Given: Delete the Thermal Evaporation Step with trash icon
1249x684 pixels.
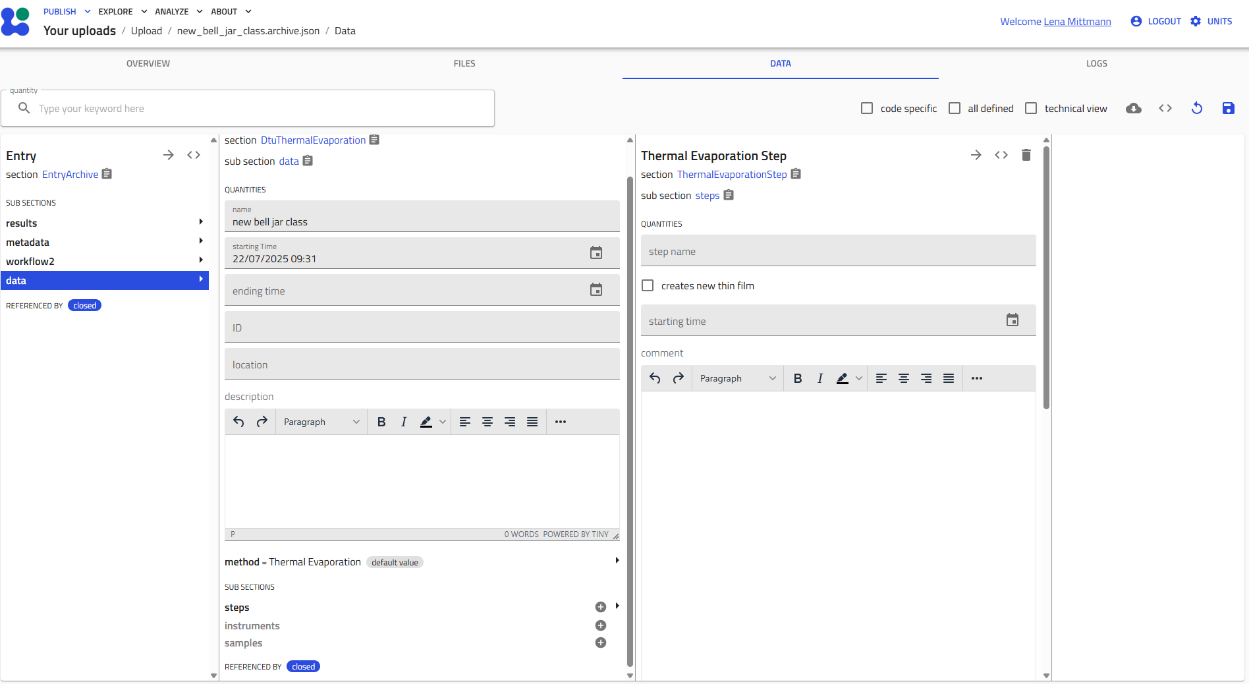Looking at the screenshot, I should click(x=1025, y=155).
